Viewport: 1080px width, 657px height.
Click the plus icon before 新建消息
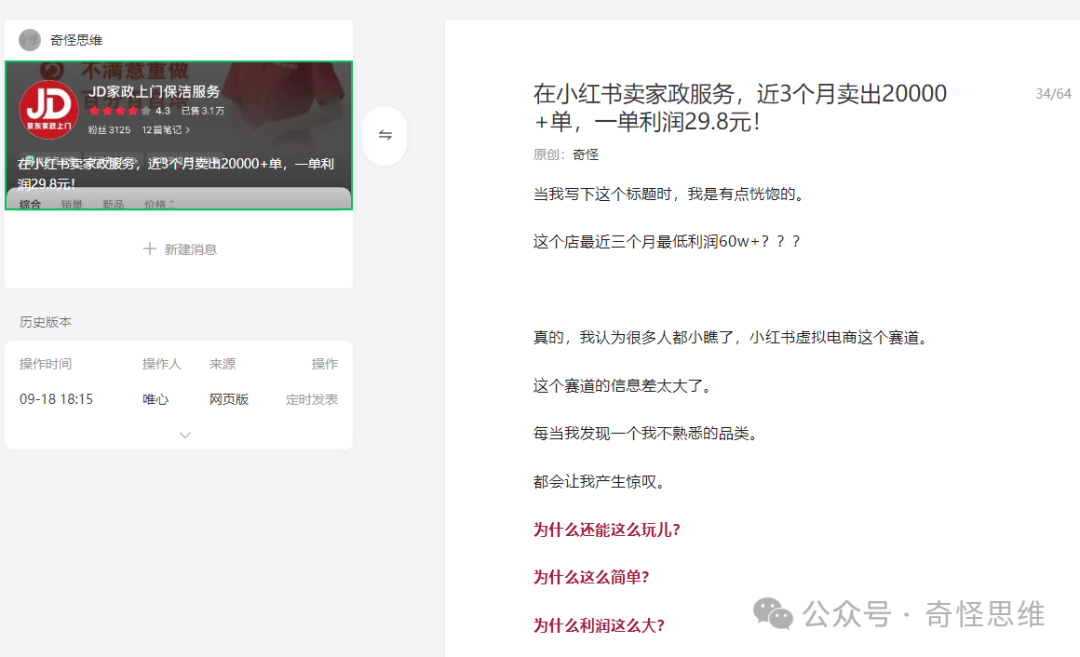coord(149,249)
